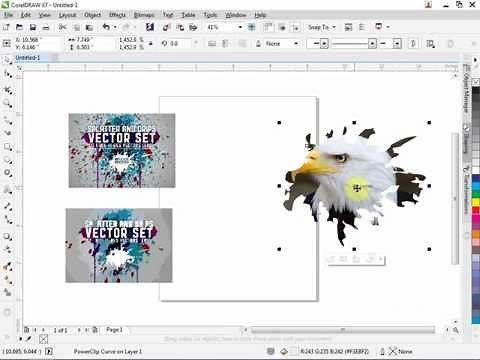Select the Polygon tool

[x=7, y=173]
